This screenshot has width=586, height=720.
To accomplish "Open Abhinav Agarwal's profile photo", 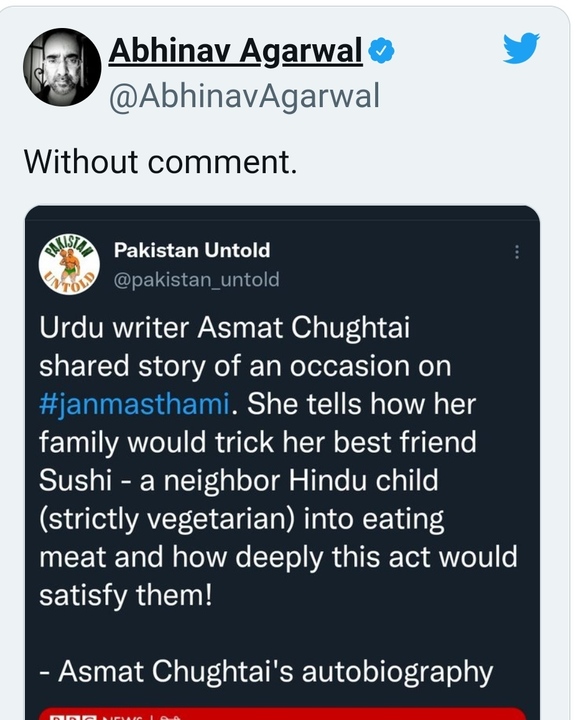I will (x=62, y=67).
